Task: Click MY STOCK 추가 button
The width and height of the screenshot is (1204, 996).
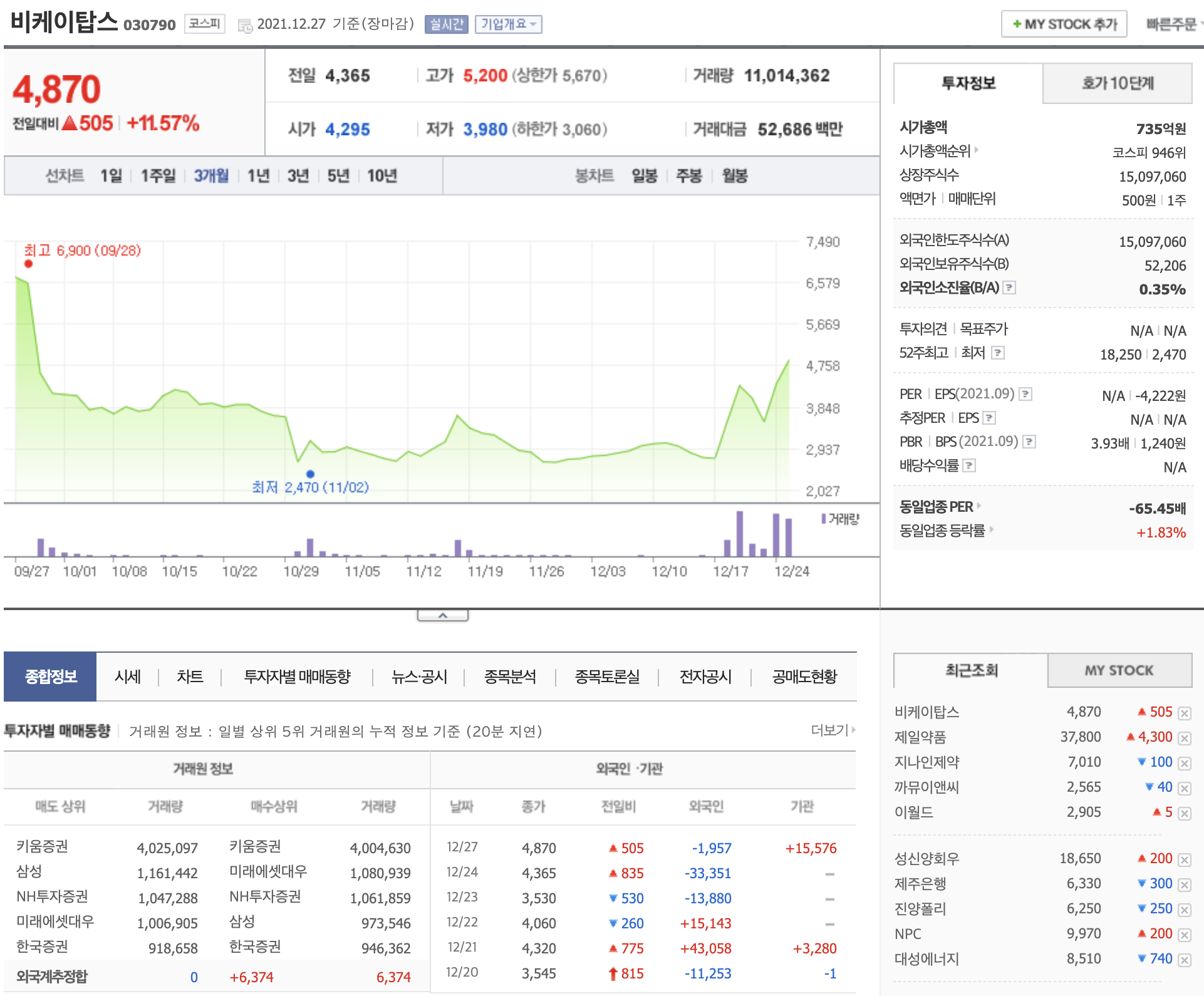Action: tap(1064, 24)
